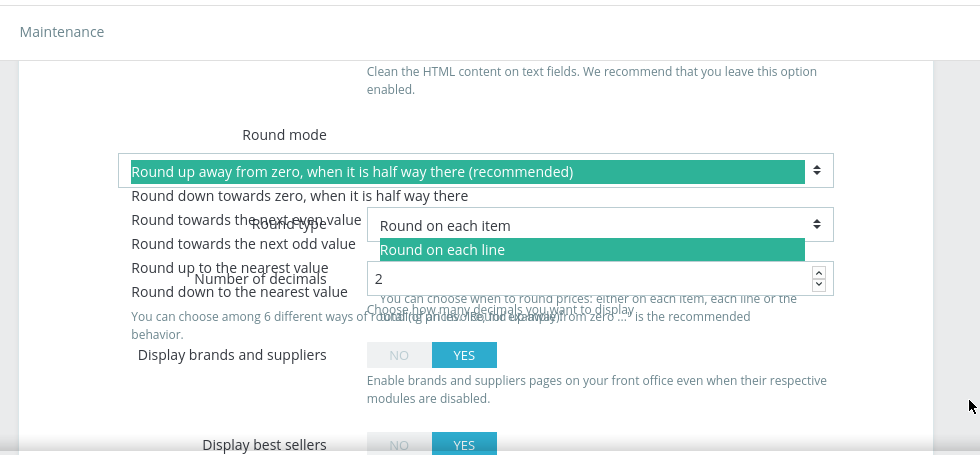The image size is (980, 455).
Task: Set Display best sellers to YES
Action: coord(464,444)
